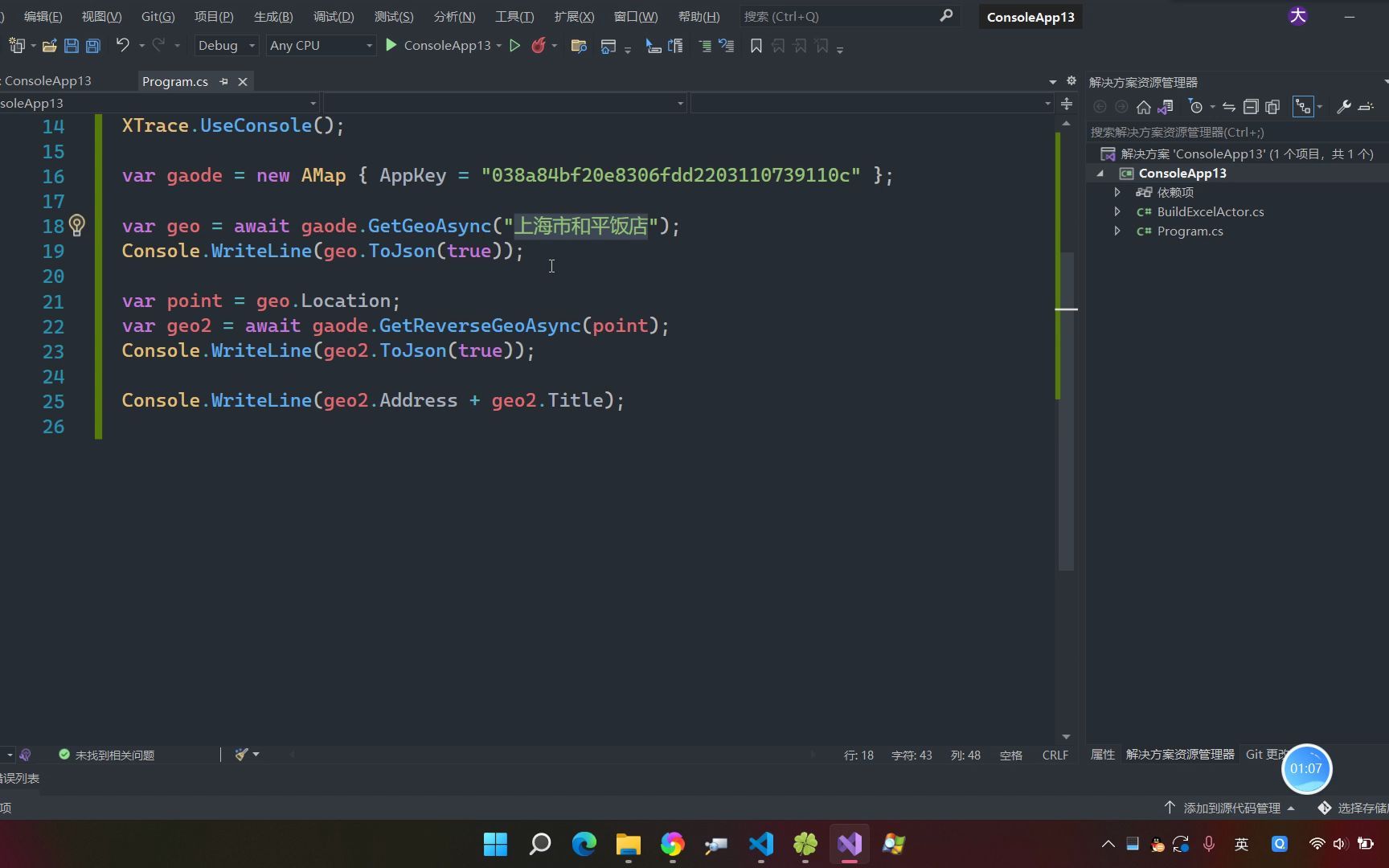Viewport: 1389px width, 868px height.
Task: Switch to the ConsoleApp13 document tab
Action: 47,81
